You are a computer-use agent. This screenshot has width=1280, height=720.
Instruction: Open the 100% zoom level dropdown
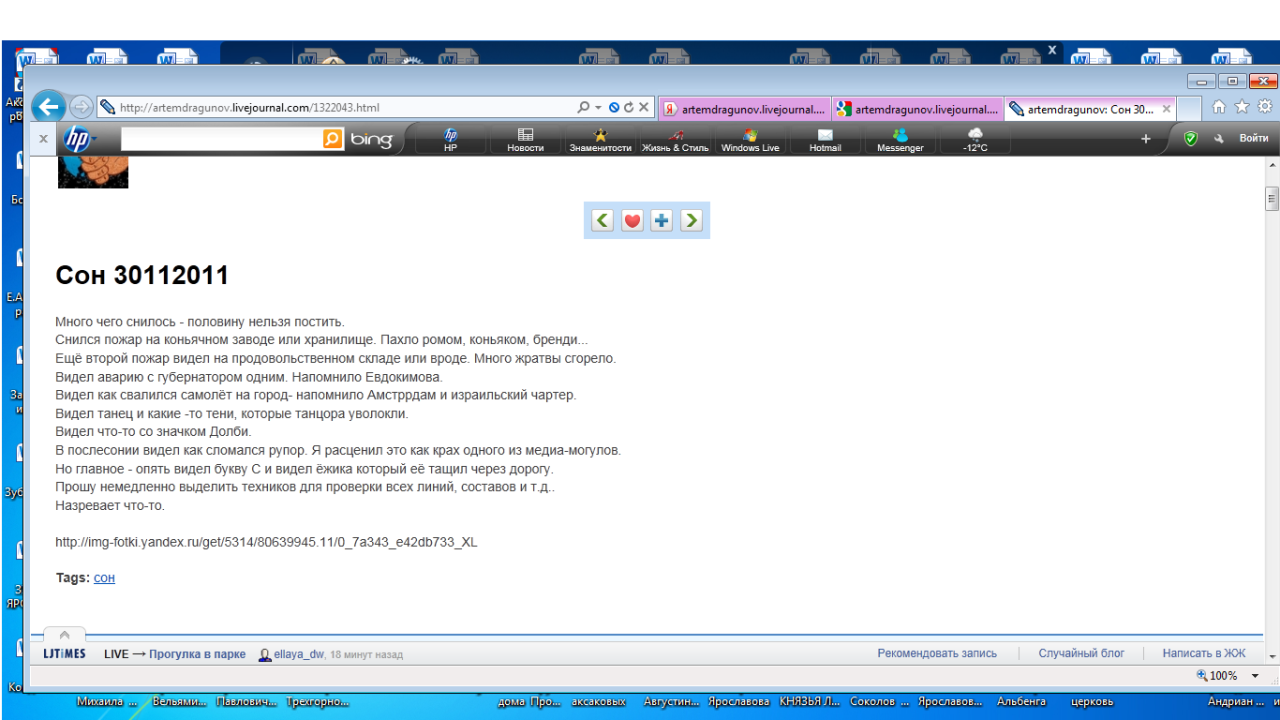pyautogui.click(x=1255, y=676)
